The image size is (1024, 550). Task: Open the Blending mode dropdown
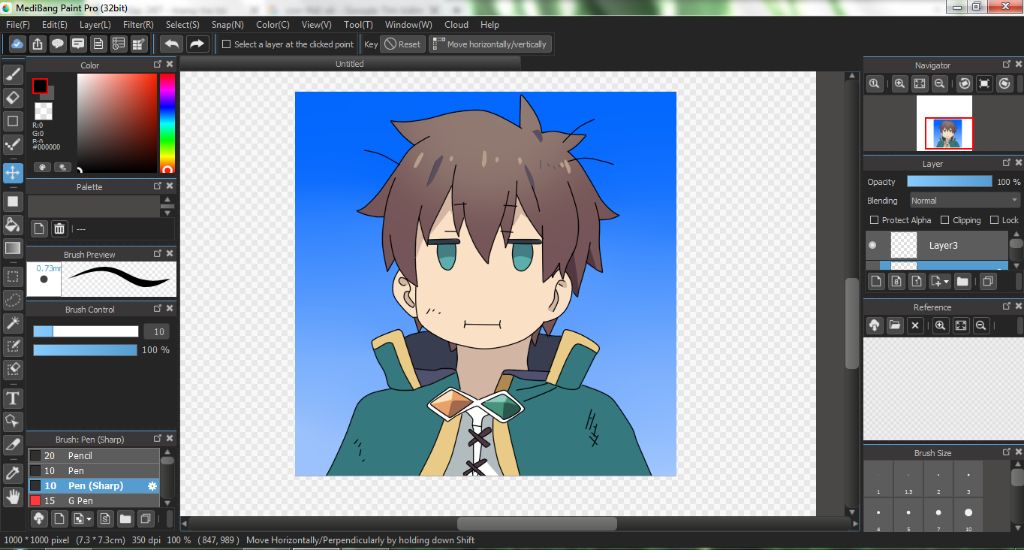tap(964, 201)
